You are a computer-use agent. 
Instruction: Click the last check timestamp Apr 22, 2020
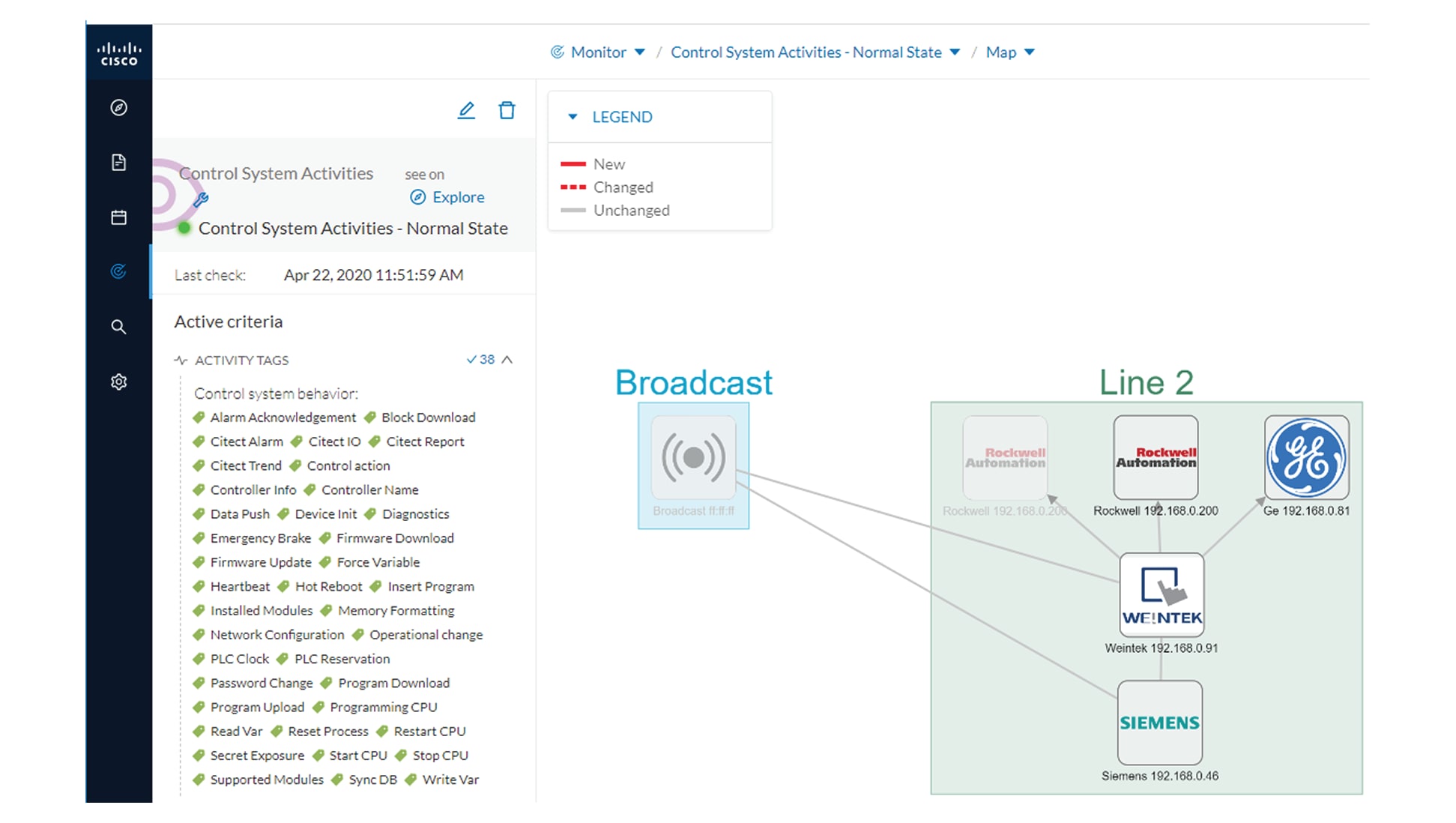(x=373, y=275)
